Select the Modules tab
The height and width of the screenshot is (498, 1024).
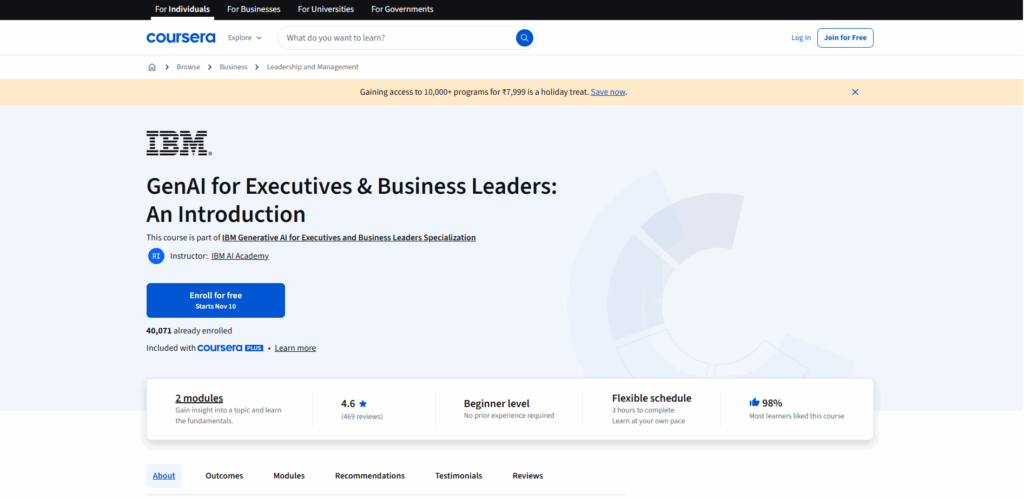[x=289, y=476]
